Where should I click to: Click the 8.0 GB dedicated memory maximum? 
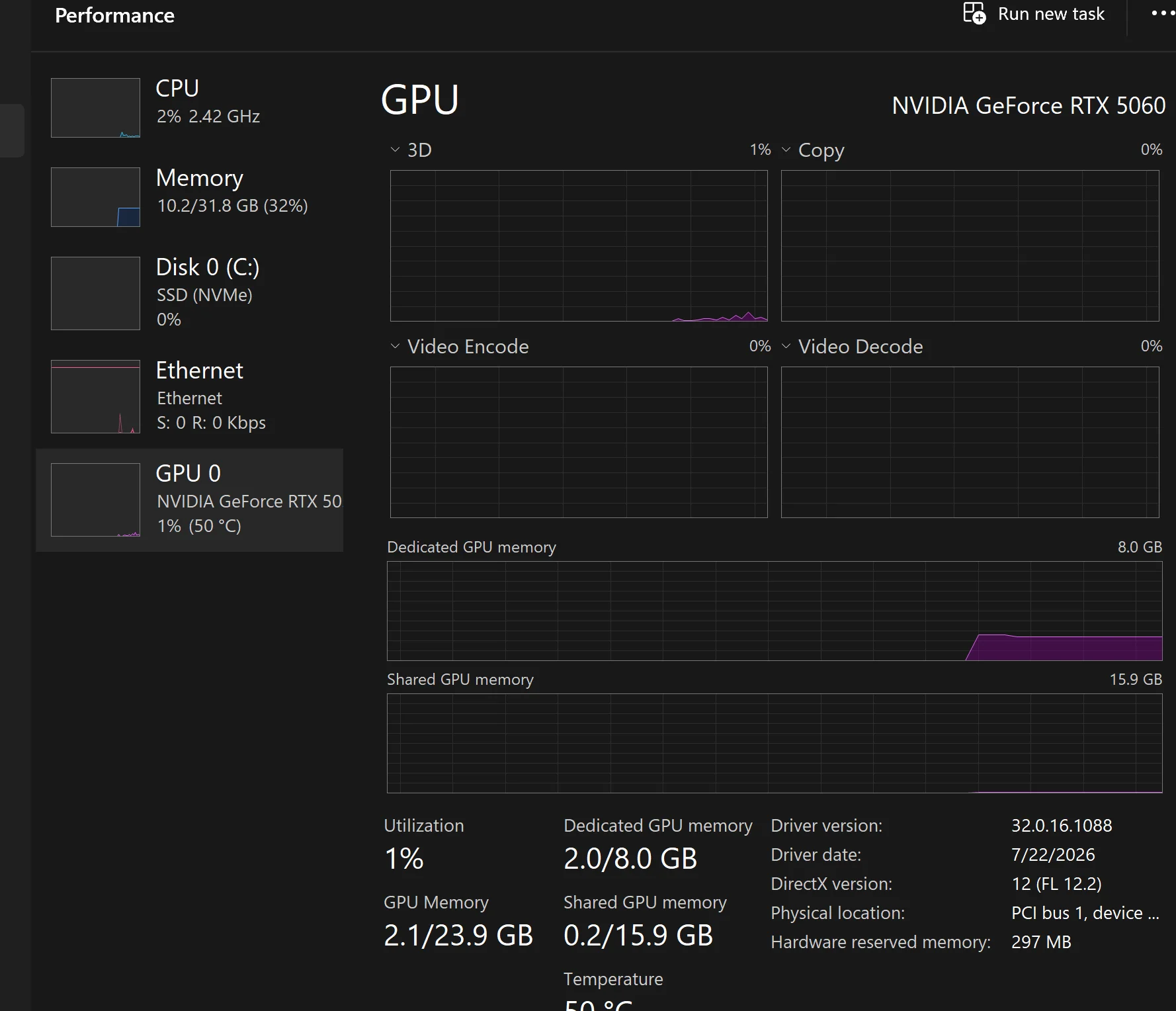pyautogui.click(x=1140, y=547)
